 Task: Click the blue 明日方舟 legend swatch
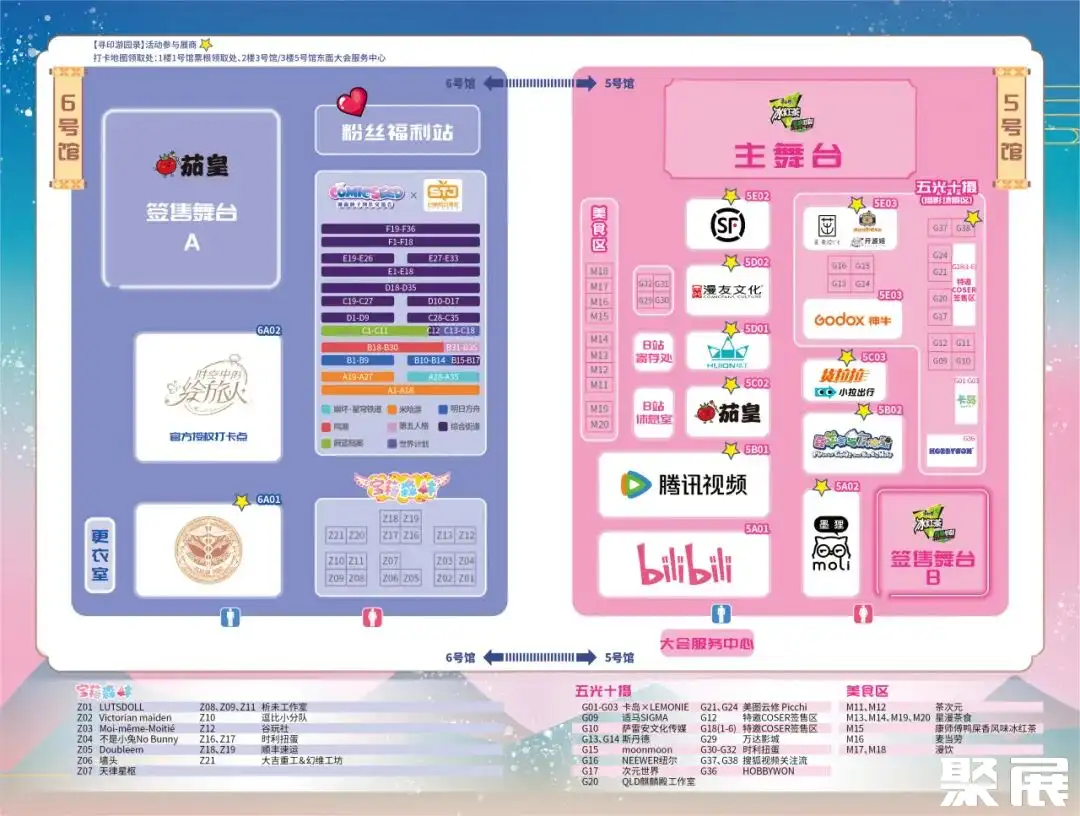[x=443, y=409]
